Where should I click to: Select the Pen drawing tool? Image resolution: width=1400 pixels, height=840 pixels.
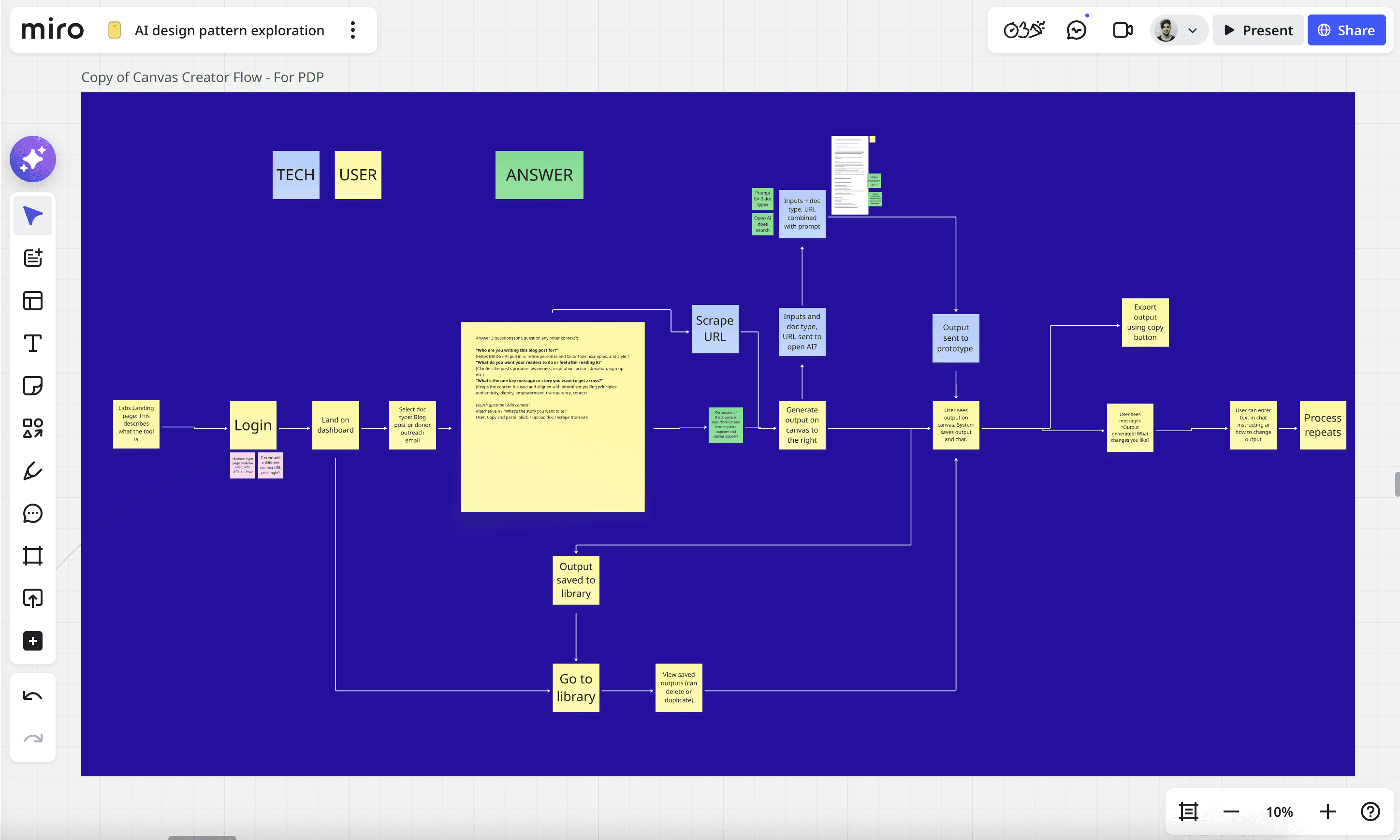click(33, 471)
